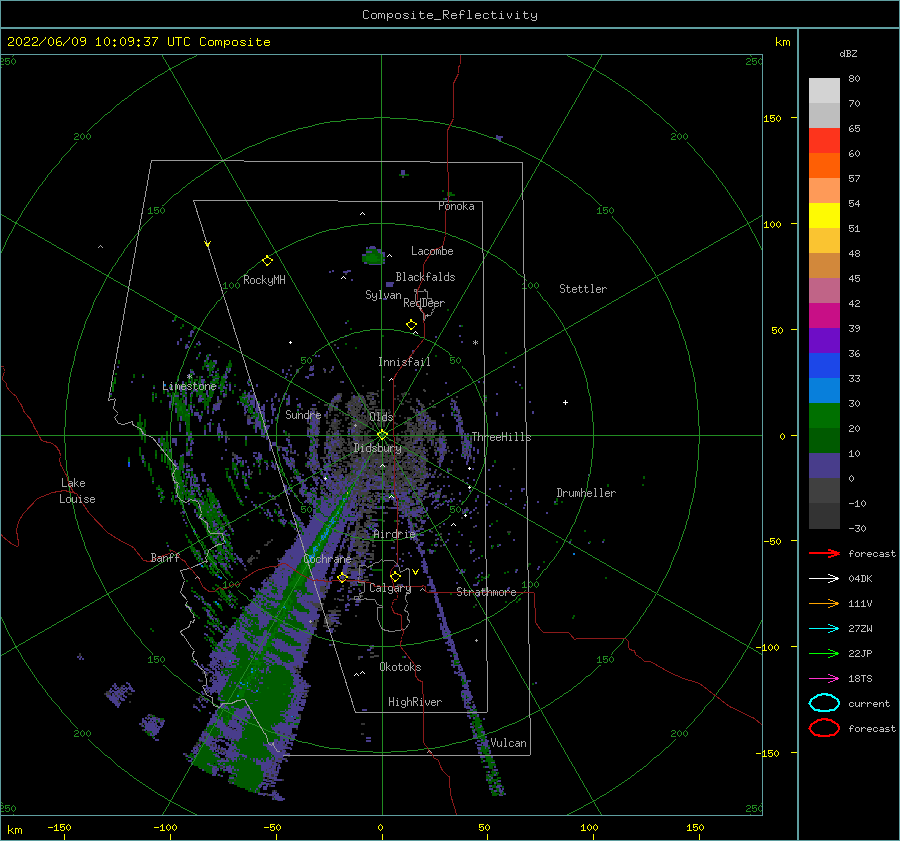The width and height of the screenshot is (900, 841).
Task: Click the Cochrane city label
Action: [x=327, y=559]
